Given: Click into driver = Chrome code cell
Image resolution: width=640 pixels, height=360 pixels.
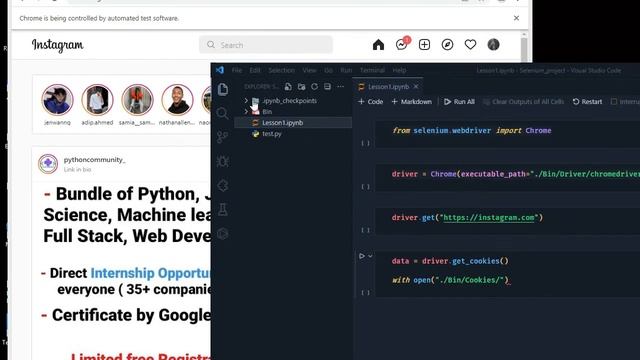Looking at the screenshot, I should [x=507, y=178].
